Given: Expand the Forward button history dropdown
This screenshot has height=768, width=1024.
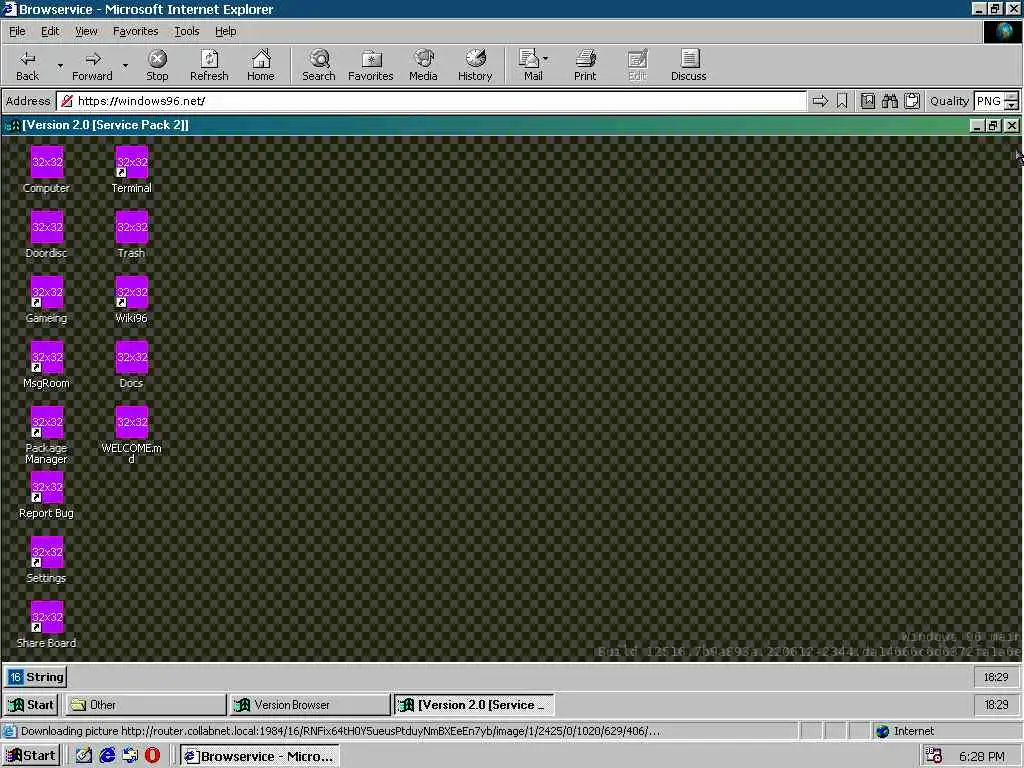Looking at the screenshot, I should pos(125,65).
